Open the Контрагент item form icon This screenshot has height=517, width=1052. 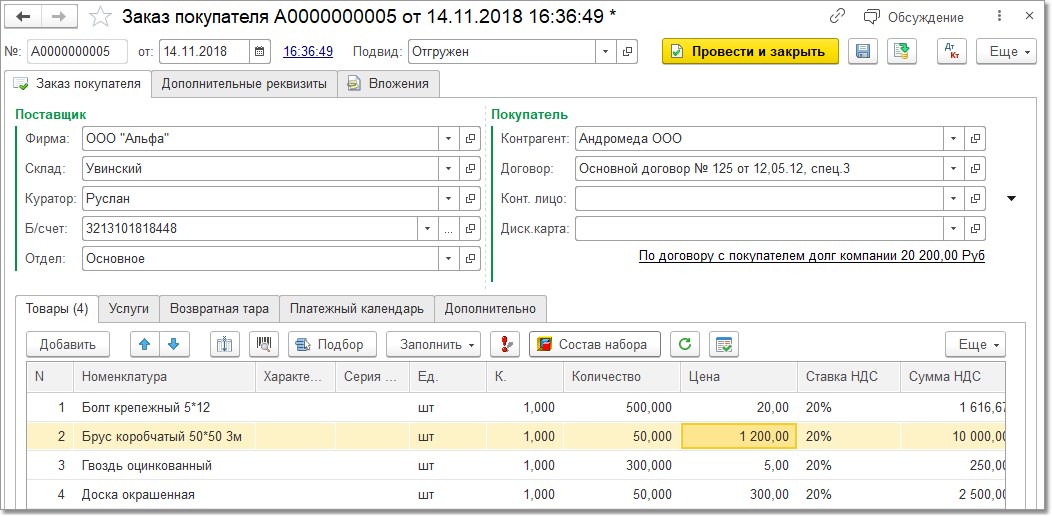pyautogui.click(x=976, y=139)
